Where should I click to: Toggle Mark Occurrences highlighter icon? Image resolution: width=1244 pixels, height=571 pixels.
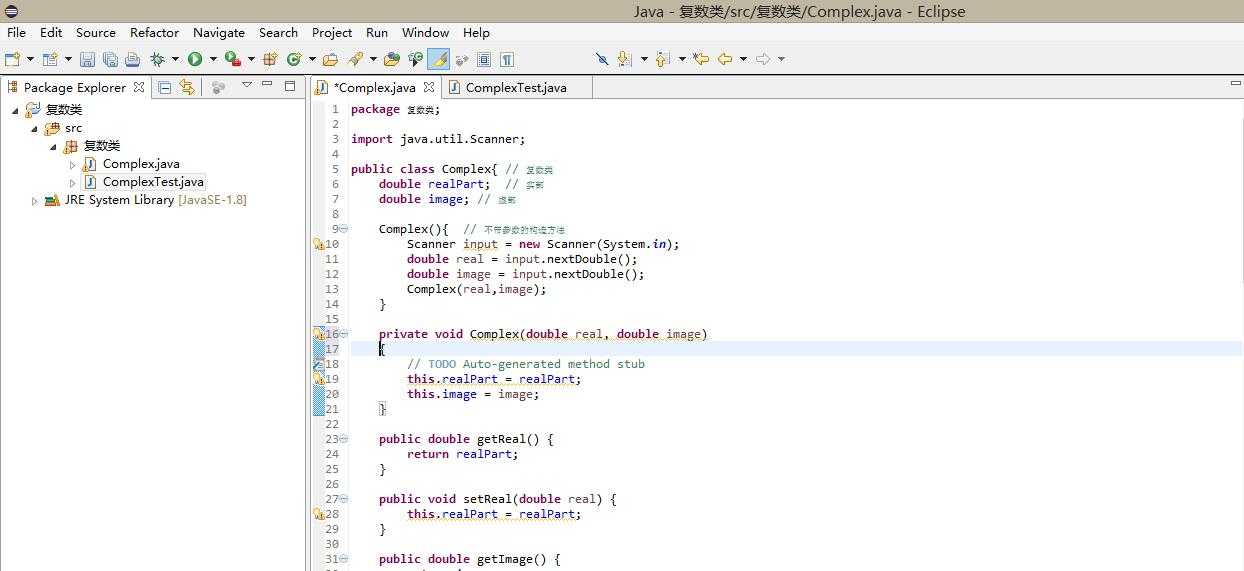tap(438, 59)
